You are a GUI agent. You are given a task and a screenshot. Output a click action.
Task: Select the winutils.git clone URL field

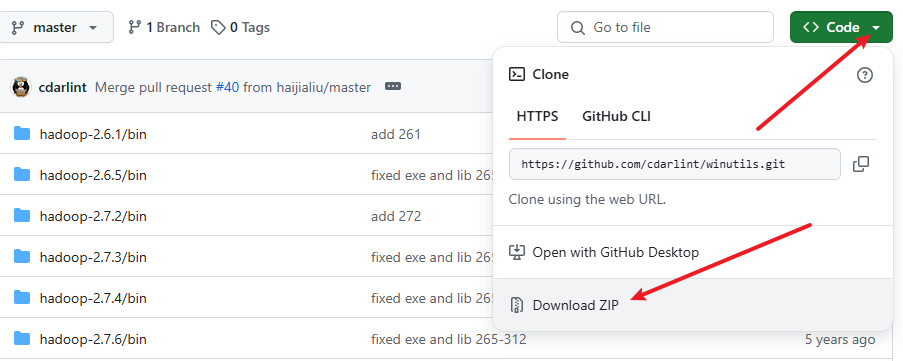click(674, 164)
